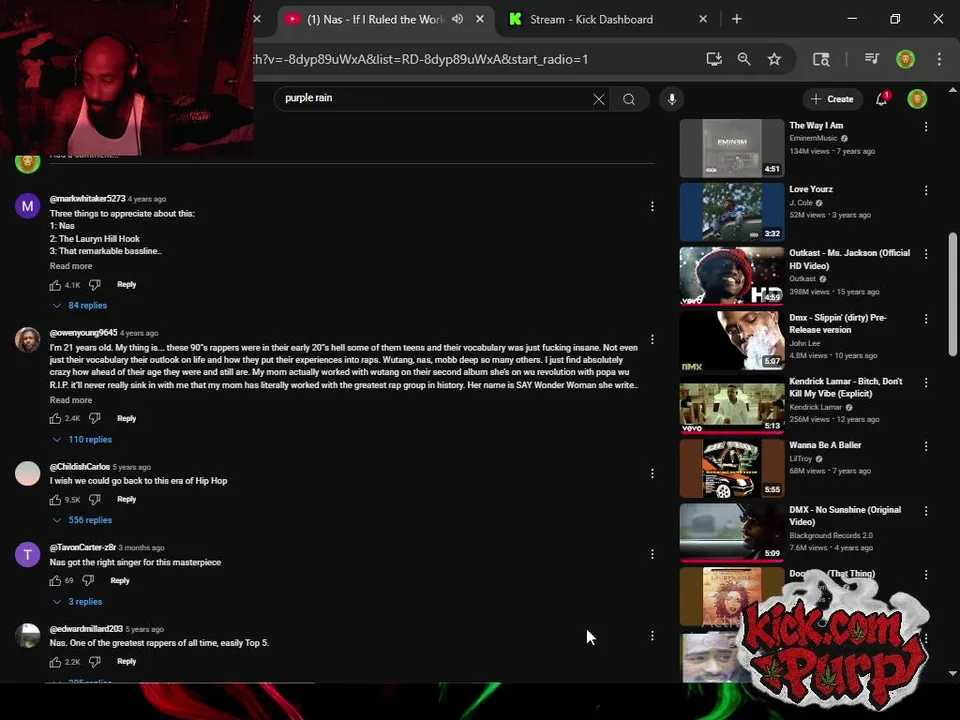
Task: Open options for edwardmillard203's comment
Action: [x=652, y=636]
